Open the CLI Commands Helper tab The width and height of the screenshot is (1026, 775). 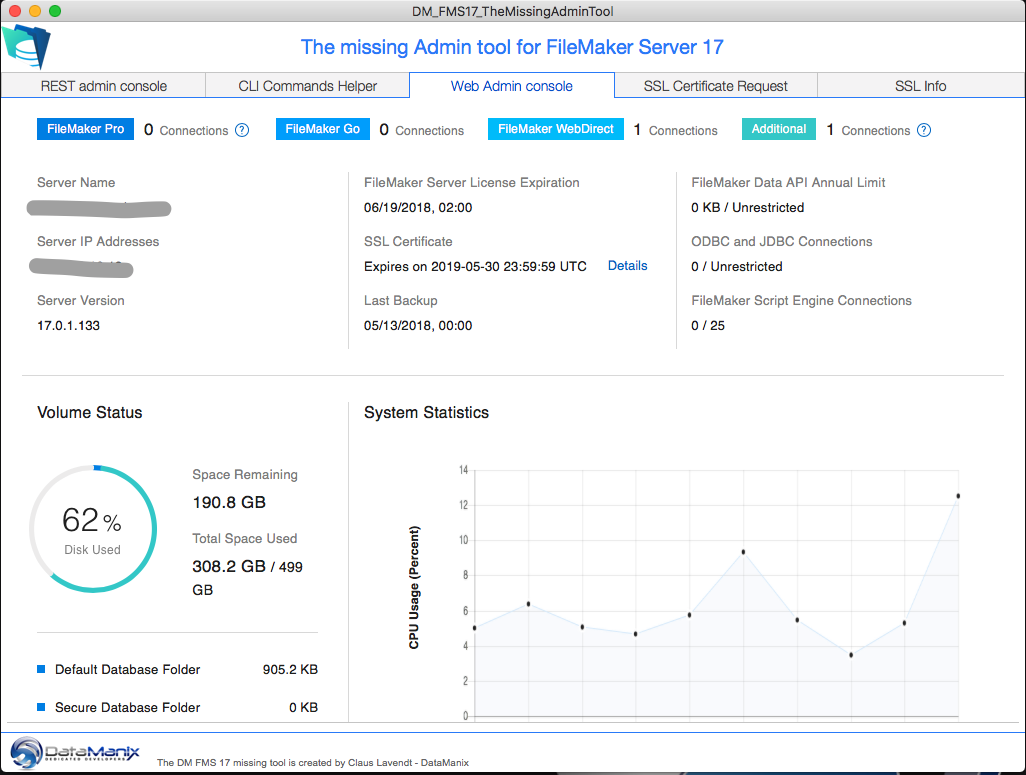tap(308, 86)
